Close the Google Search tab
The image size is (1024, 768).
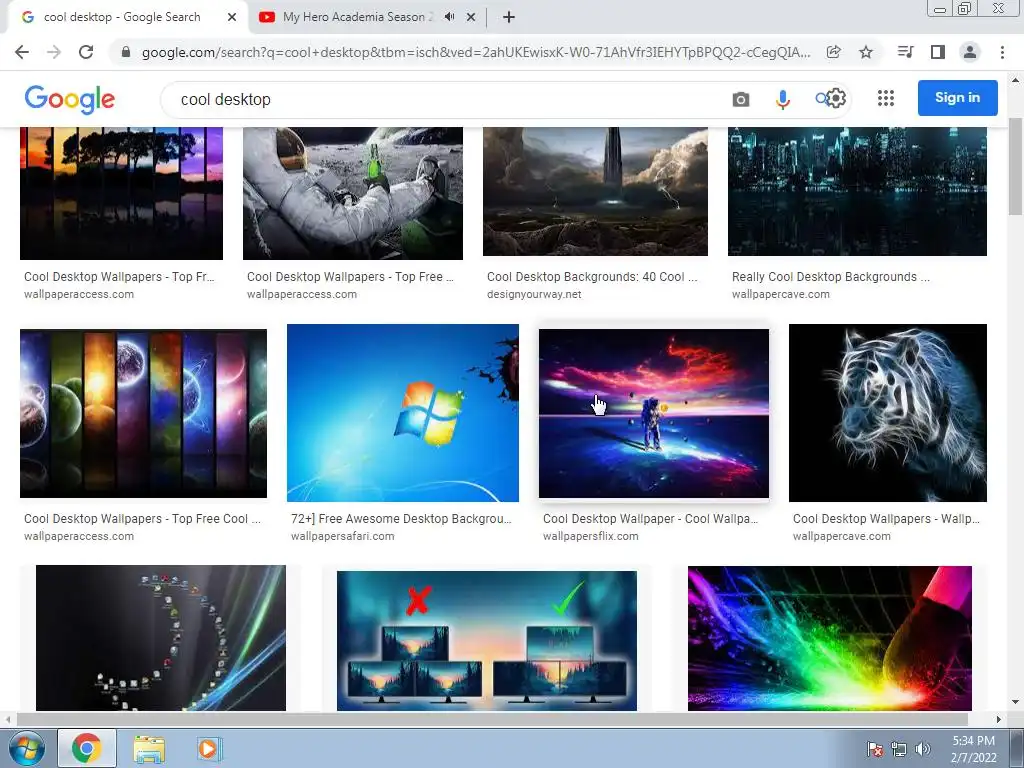tap(232, 17)
